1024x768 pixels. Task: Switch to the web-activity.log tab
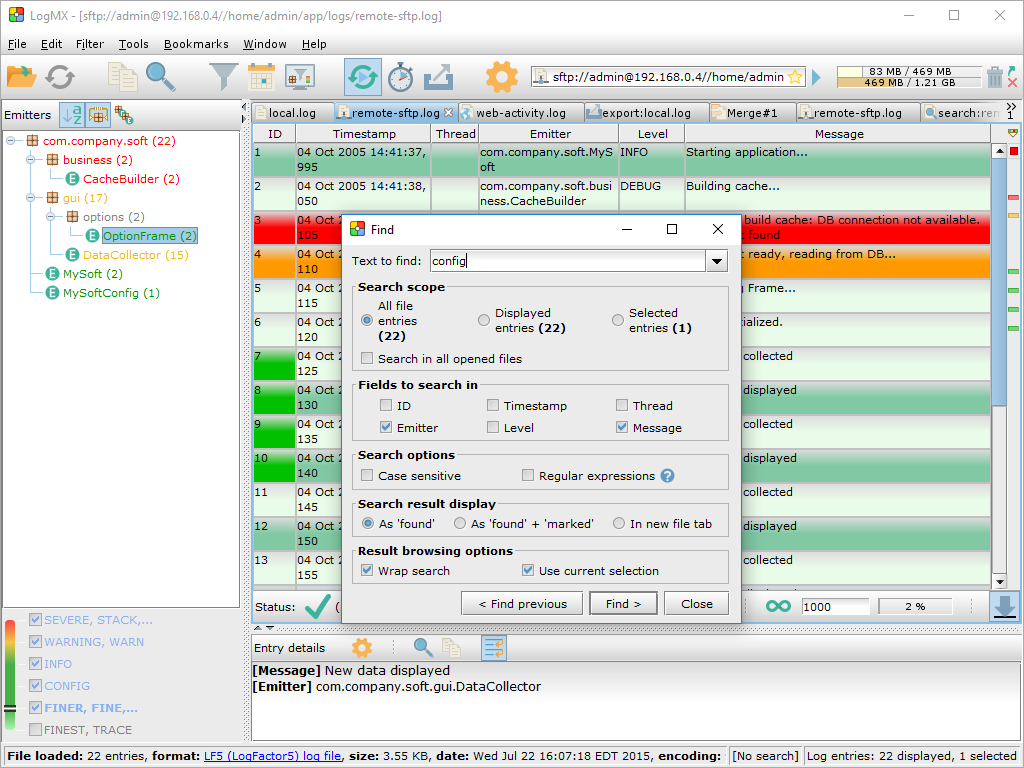tap(520, 113)
